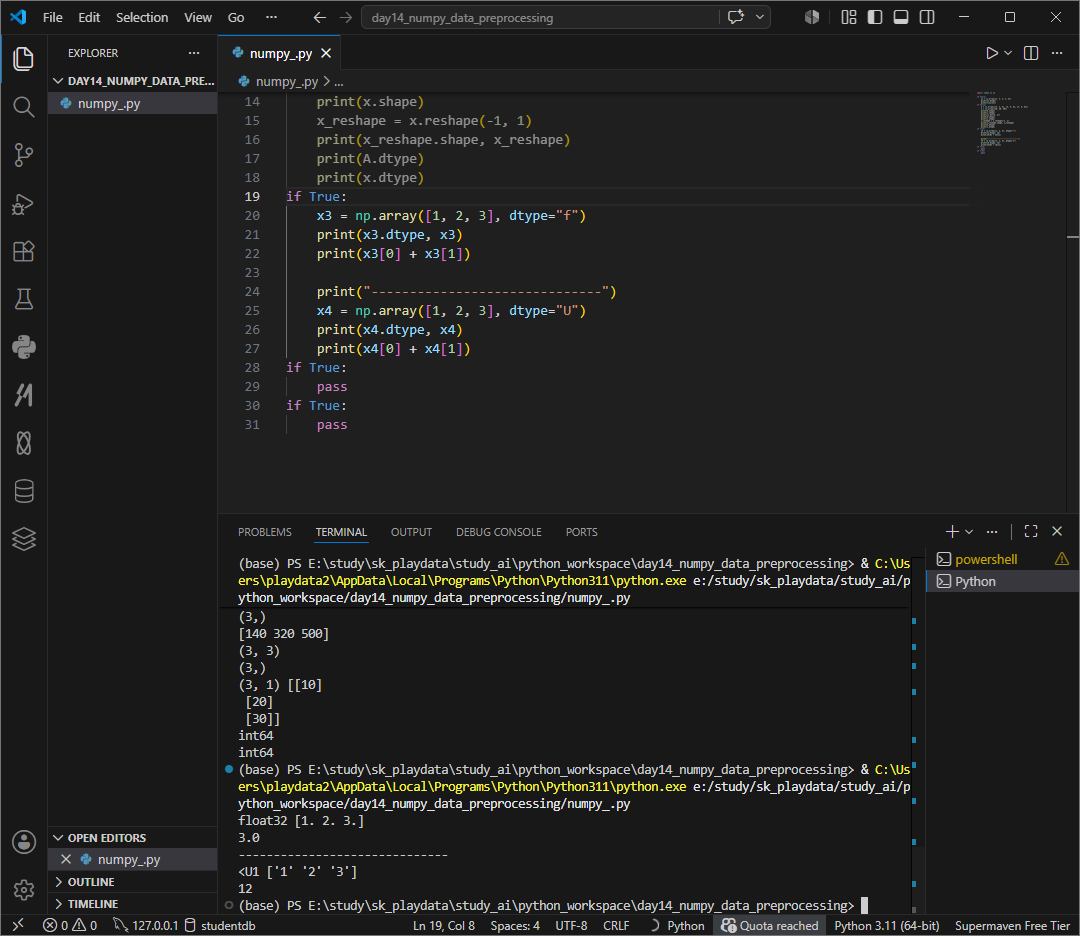This screenshot has width=1080, height=936.
Task: Expand the OUTLINE section
Action: 132,882
